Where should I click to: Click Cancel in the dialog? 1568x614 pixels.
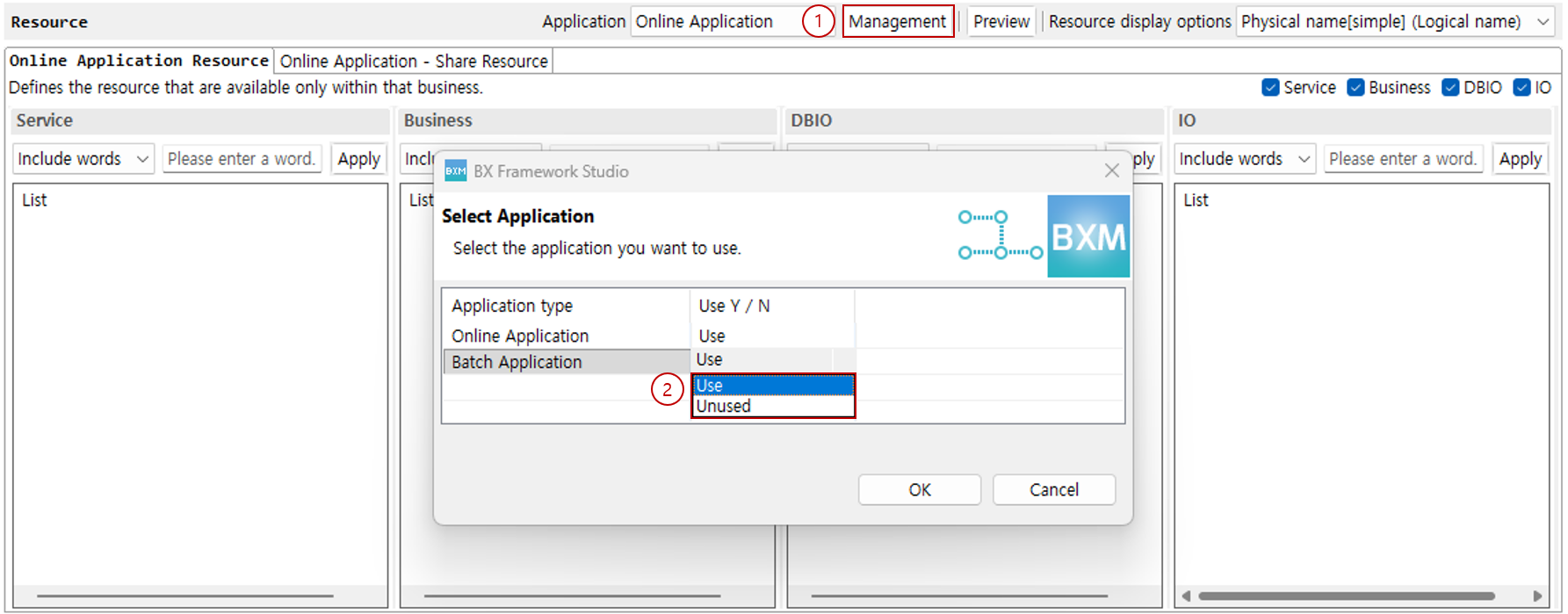click(1053, 490)
